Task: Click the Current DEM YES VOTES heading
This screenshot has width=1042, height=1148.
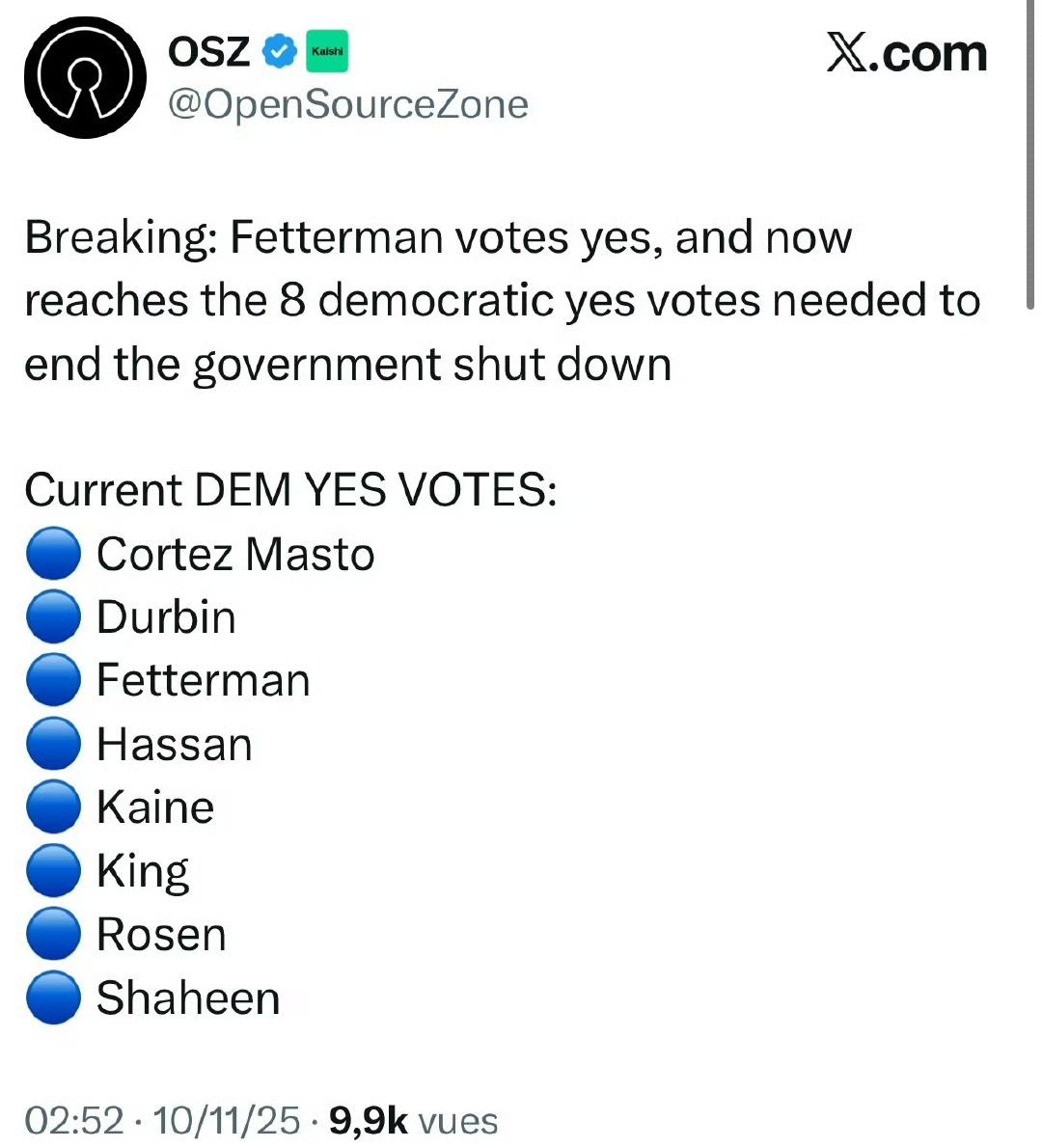Action: point(291,489)
